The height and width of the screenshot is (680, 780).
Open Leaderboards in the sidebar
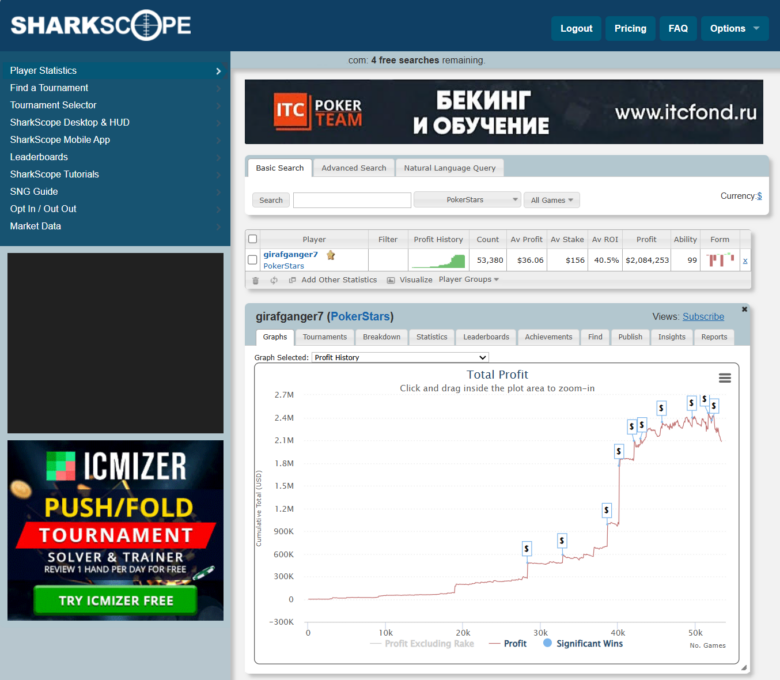115,157
